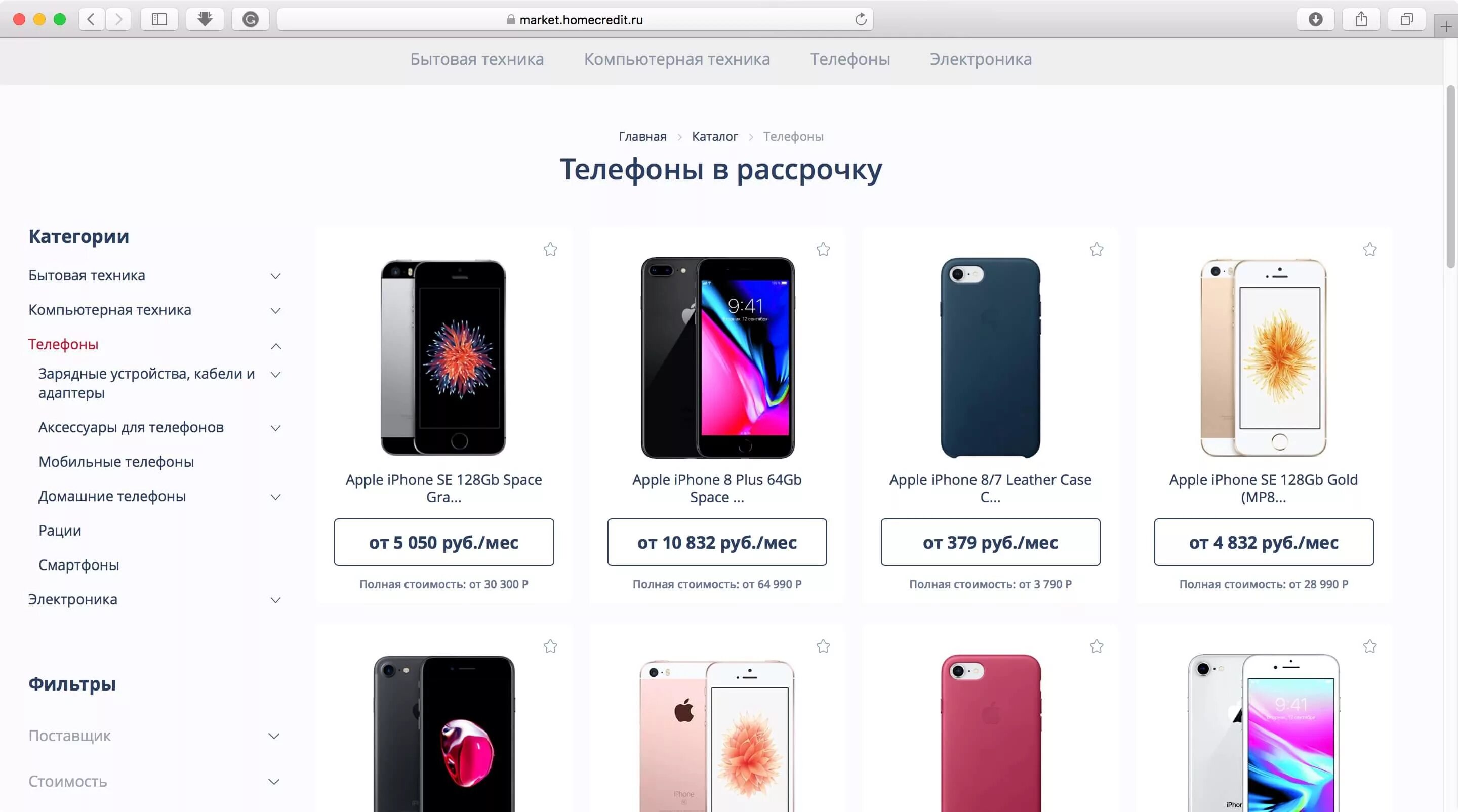Mark the iPhone SE 128Gb Gold as favorite
1458x812 pixels.
click(1370, 250)
